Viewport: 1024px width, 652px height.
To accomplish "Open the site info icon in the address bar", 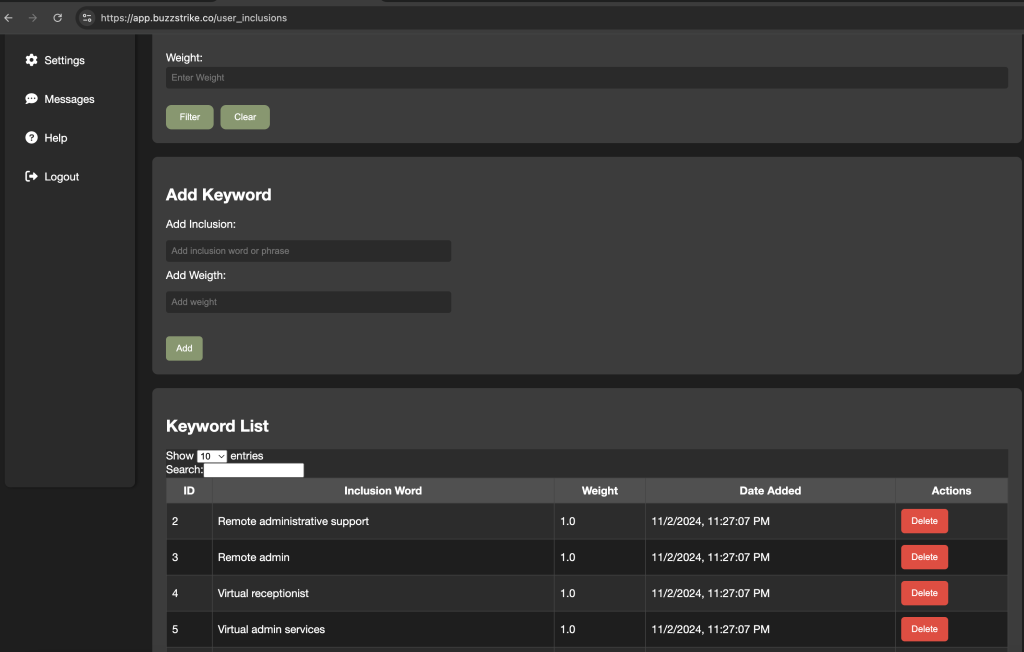I will click(87, 18).
